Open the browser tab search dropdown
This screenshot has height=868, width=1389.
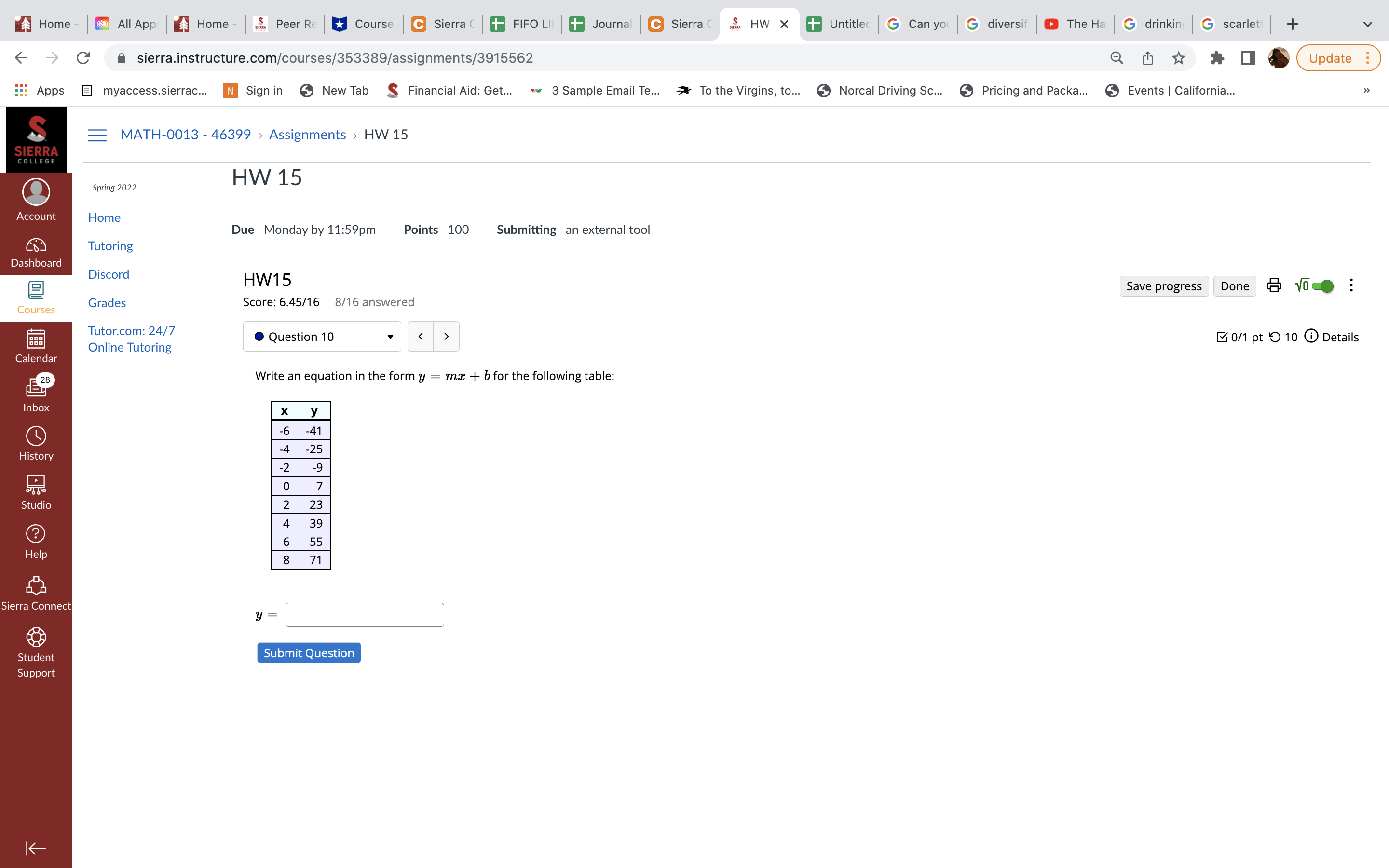tap(1367, 24)
